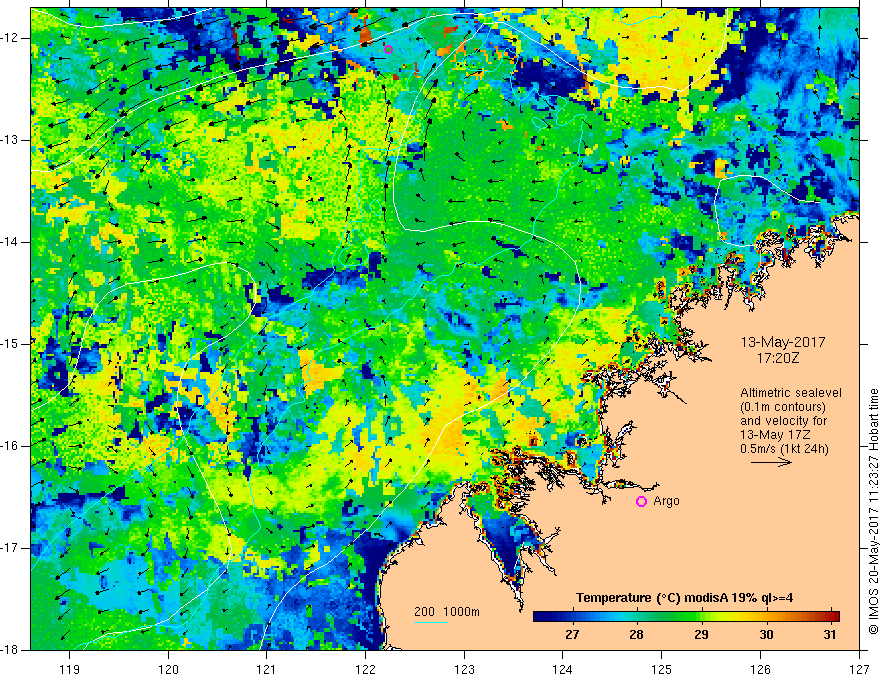The height and width of the screenshot is (680, 880).
Task: Click longitude axis label 126
Action: (x=760, y=669)
